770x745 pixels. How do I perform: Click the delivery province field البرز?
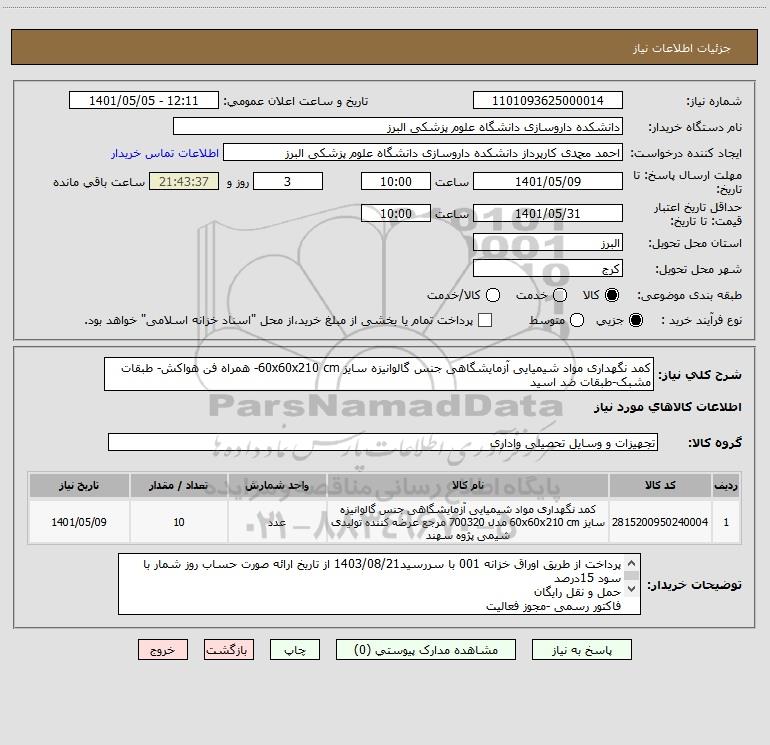click(x=548, y=242)
